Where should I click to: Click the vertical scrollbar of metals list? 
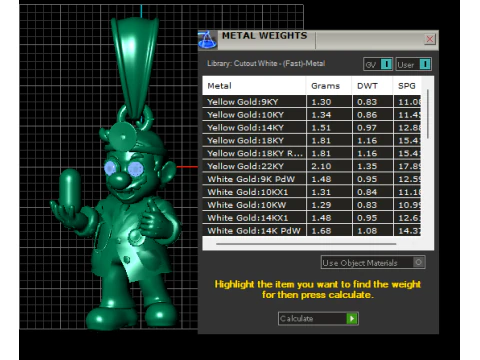428,114
